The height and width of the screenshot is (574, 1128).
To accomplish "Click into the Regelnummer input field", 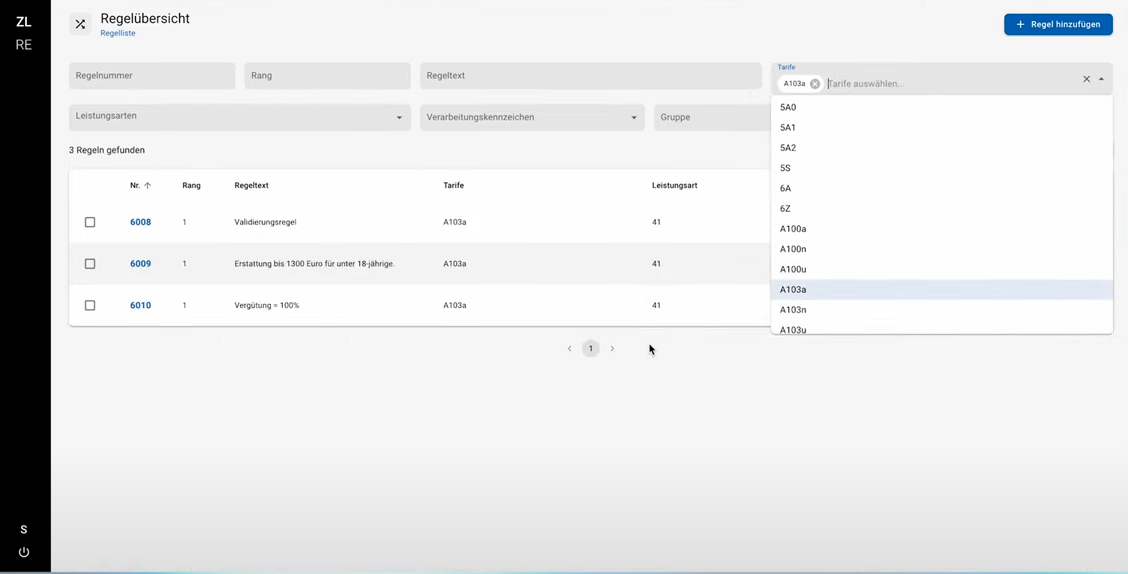I will pyautogui.click(x=152, y=76).
